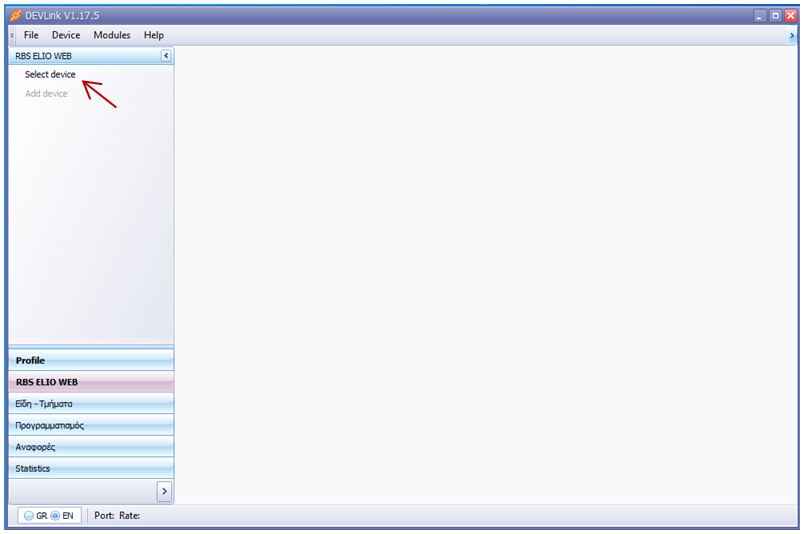Close the DEVLink window
804x534 pixels.
click(x=790, y=16)
